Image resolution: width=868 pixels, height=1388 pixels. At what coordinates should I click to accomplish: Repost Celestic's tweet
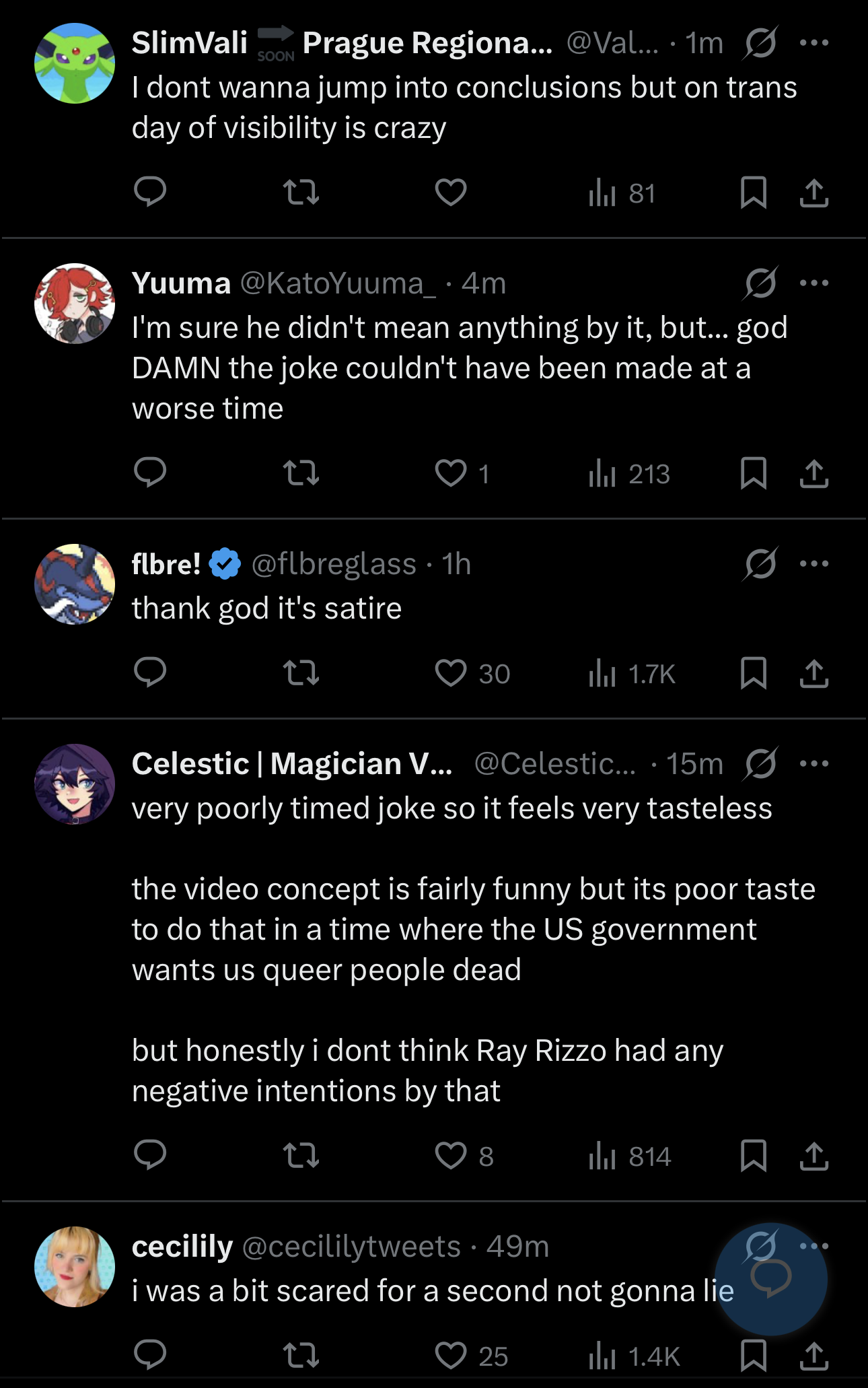click(301, 1156)
